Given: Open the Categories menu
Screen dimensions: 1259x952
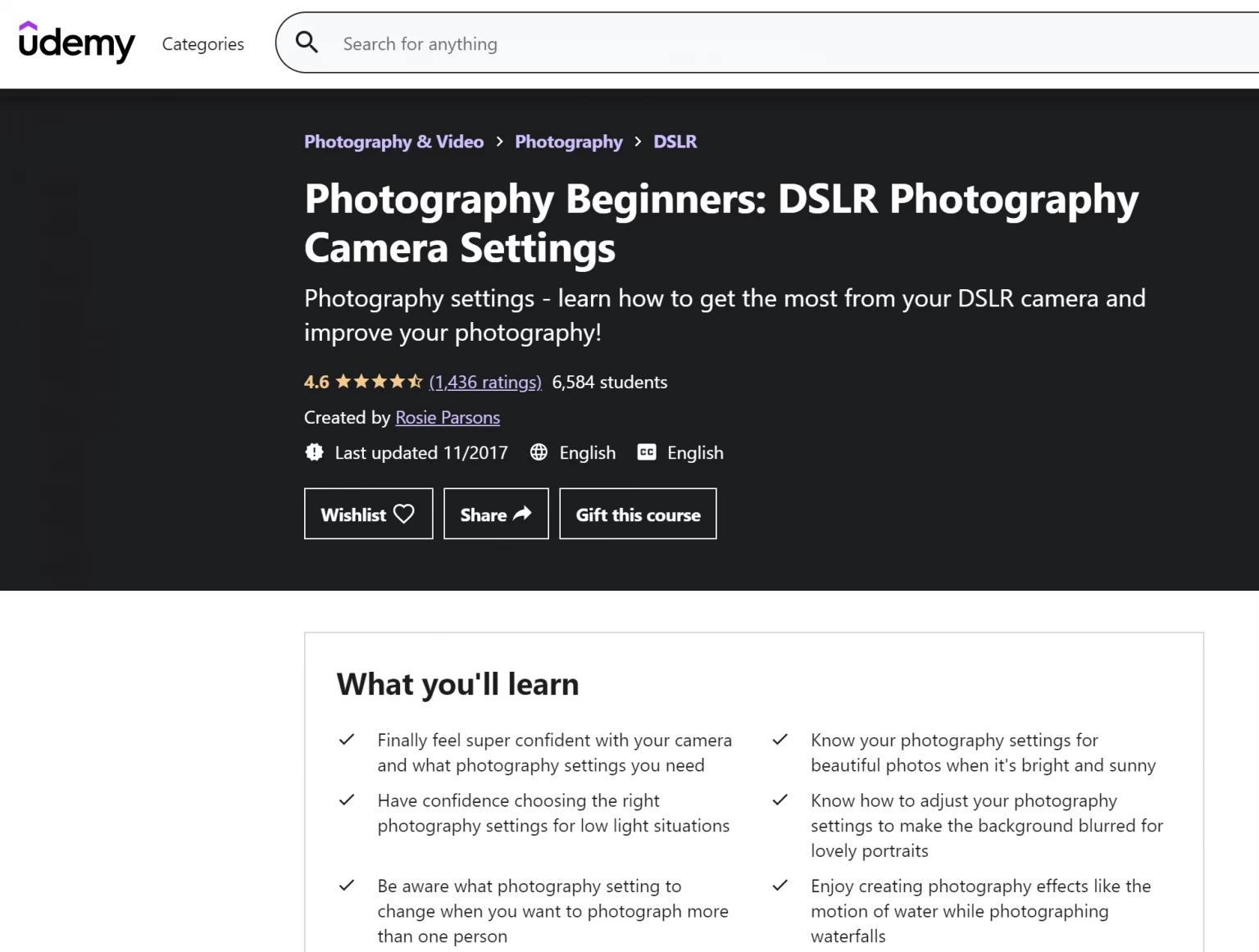Looking at the screenshot, I should tap(202, 44).
